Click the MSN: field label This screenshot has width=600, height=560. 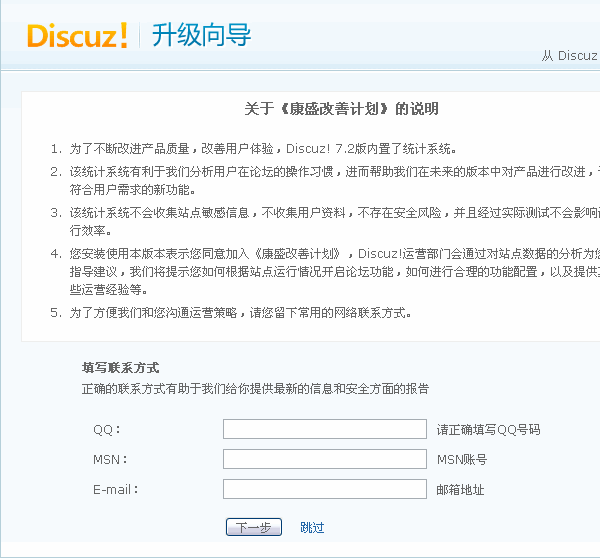[109, 460]
